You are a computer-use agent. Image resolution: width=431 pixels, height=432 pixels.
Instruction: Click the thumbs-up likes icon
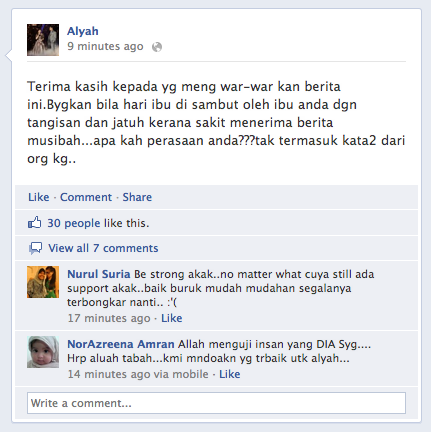(34, 222)
